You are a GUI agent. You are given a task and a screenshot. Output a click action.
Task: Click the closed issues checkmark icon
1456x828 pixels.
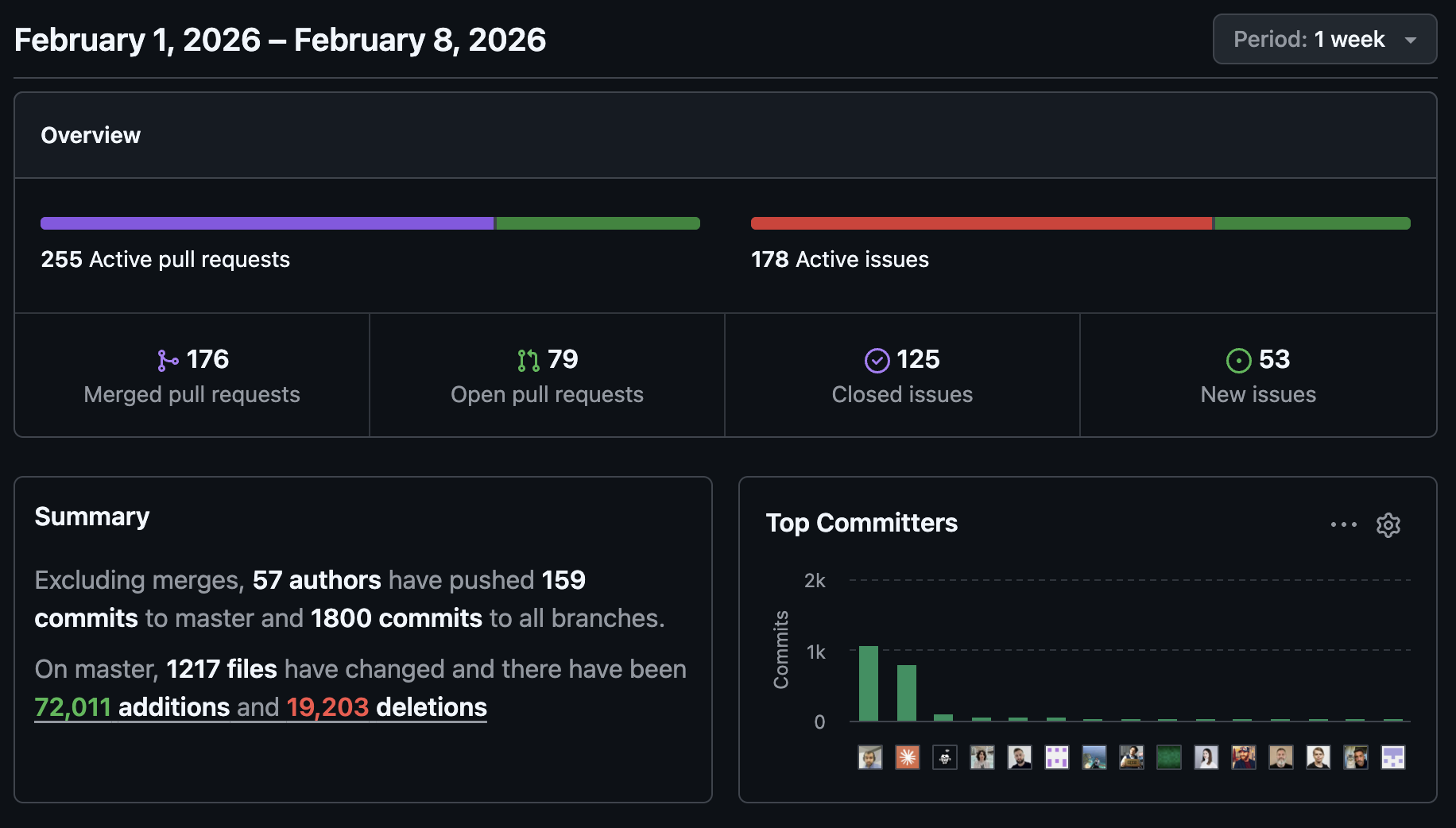click(876, 360)
